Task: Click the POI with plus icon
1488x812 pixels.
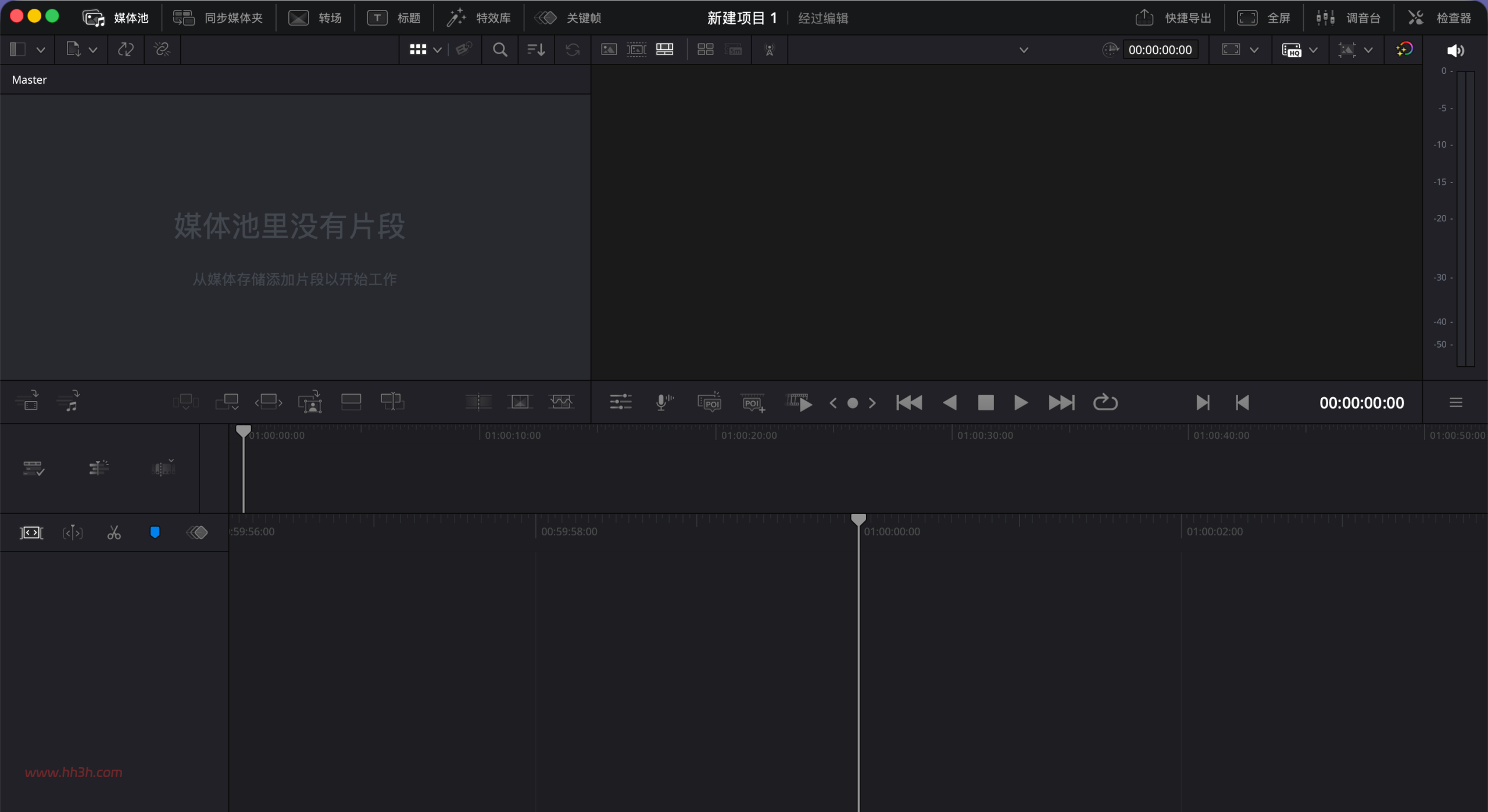Action: tap(753, 403)
